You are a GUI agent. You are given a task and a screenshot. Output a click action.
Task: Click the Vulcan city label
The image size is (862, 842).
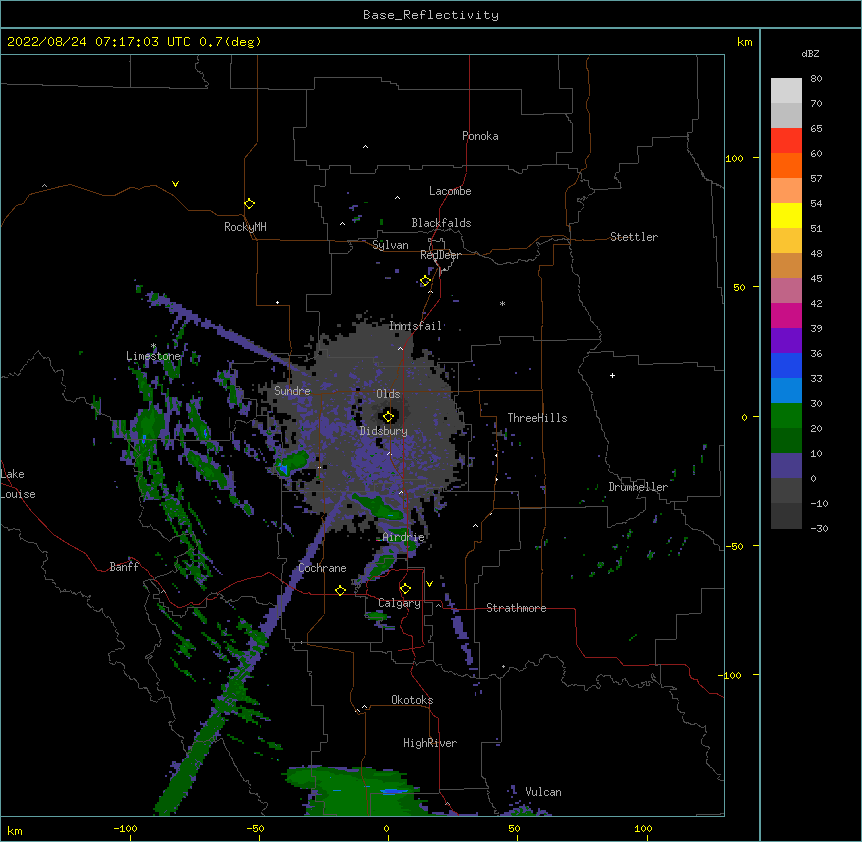[543, 792]
